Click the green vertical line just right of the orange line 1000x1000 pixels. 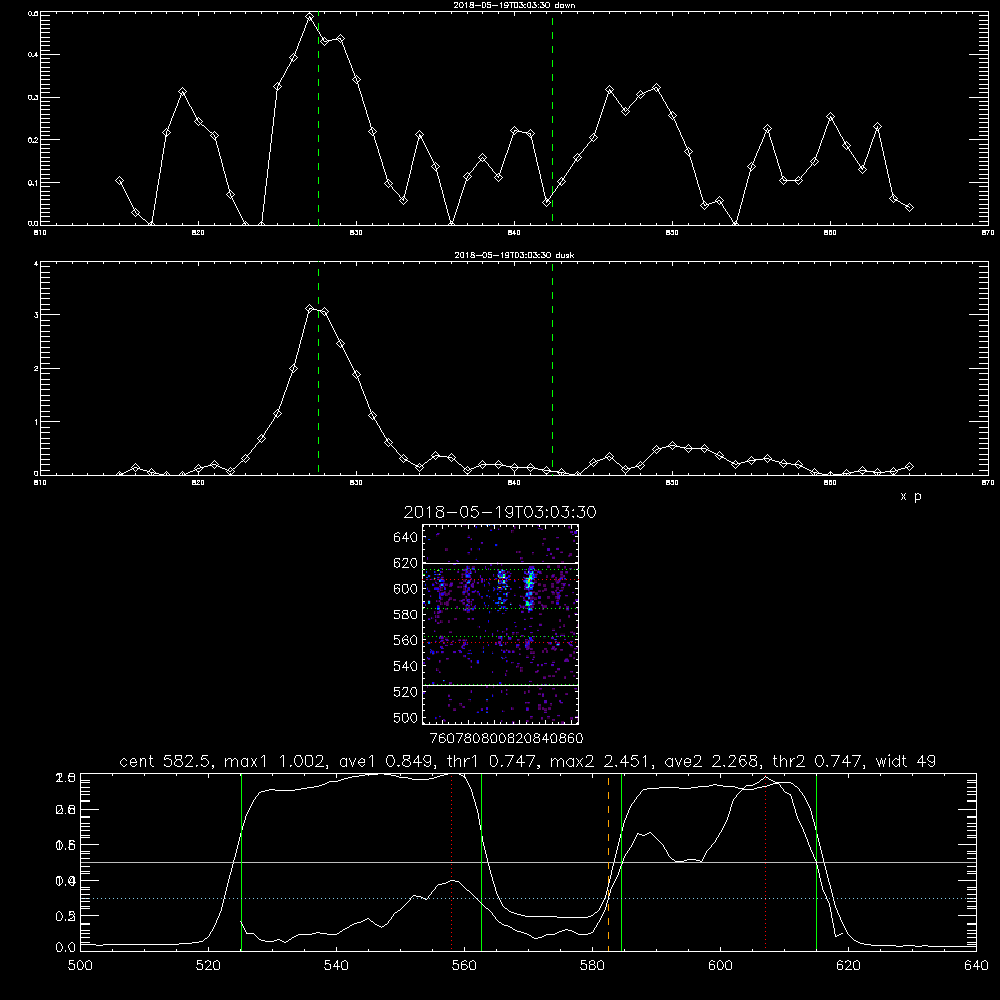point(621,862)
